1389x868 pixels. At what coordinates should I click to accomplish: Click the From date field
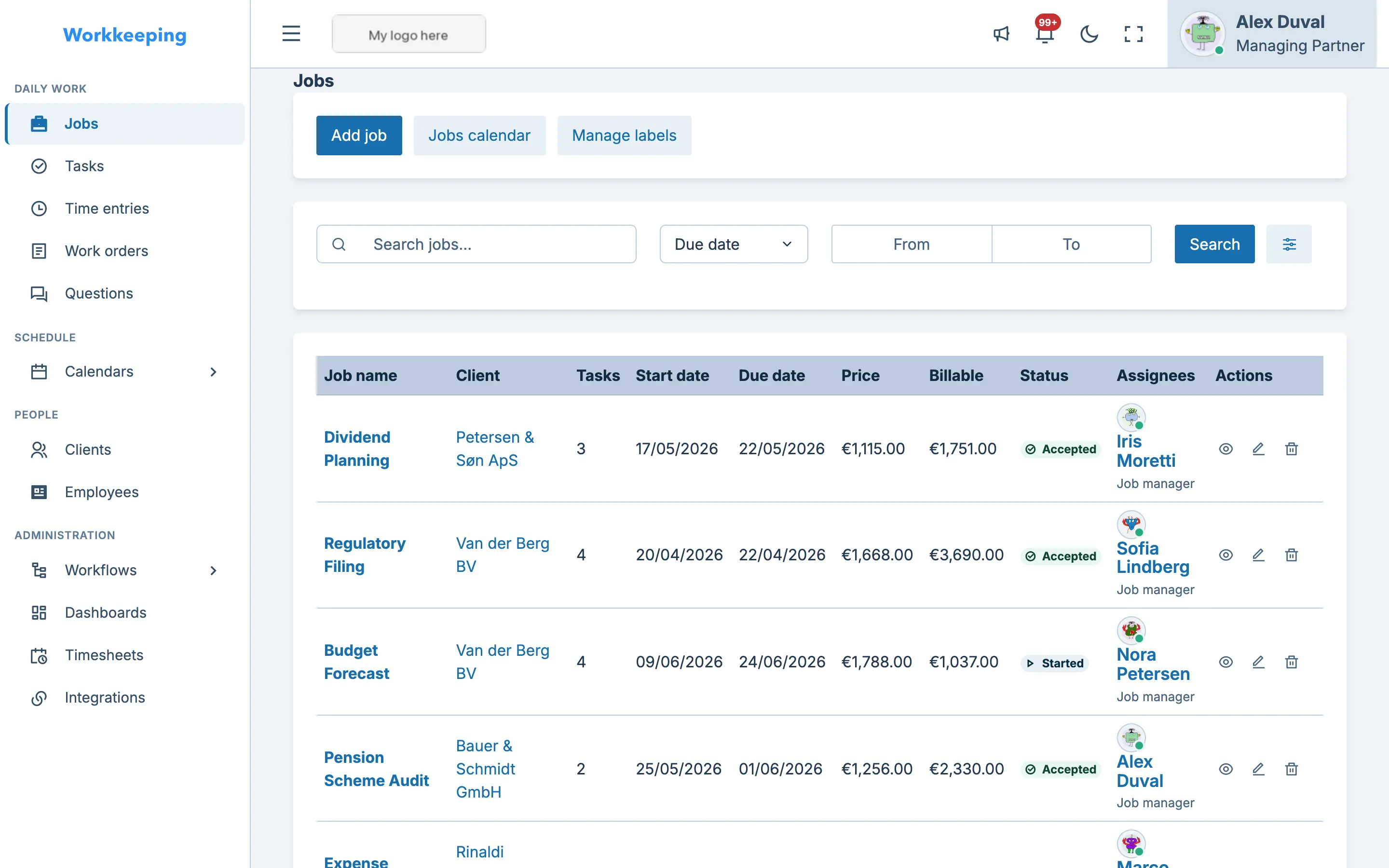click(x=912, y=244)
